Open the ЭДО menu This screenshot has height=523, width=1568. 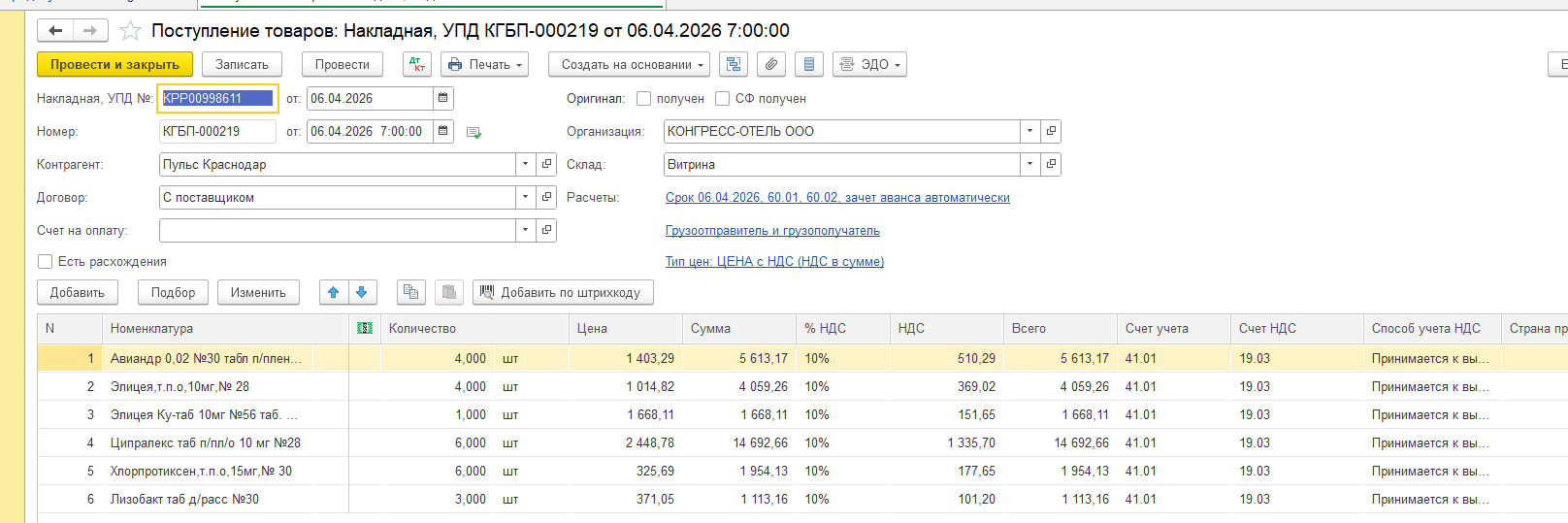(869, 65)
